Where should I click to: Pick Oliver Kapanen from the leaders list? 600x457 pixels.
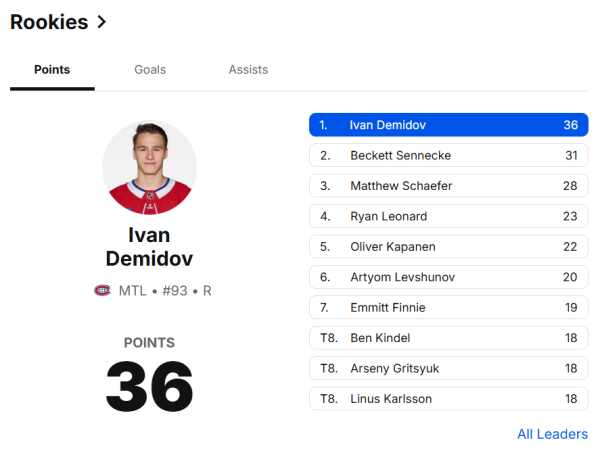448,247
